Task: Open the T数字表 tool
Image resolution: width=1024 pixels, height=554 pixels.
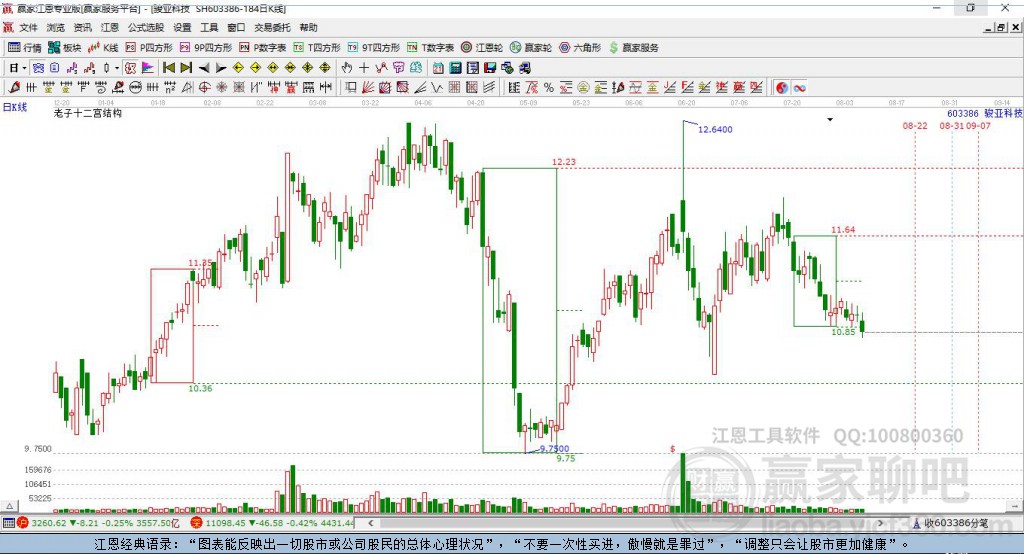Action: 430,48
